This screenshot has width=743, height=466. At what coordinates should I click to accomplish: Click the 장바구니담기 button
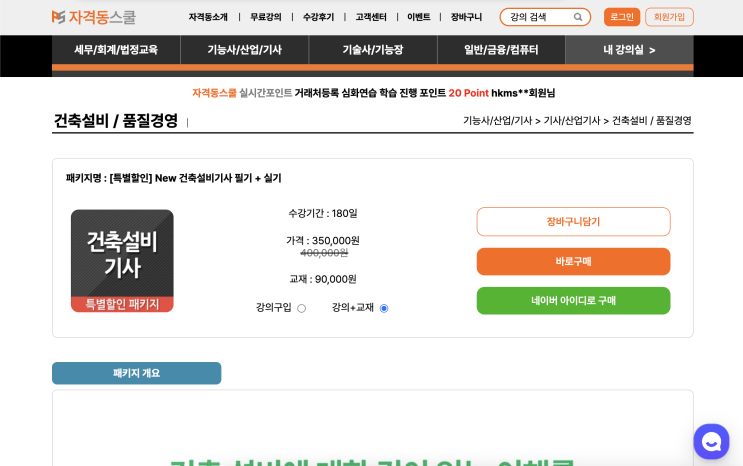(573, 221)
